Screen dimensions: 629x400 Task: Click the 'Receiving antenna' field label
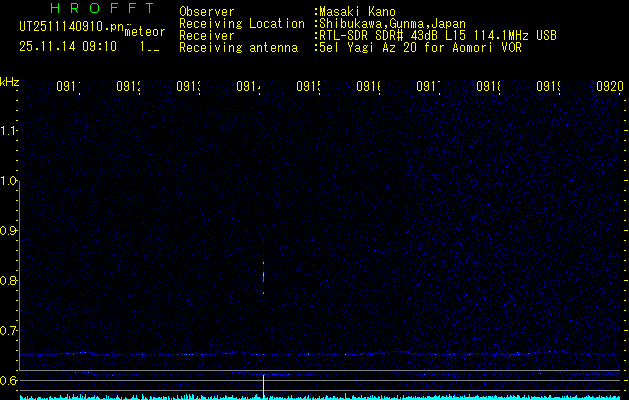238,48
